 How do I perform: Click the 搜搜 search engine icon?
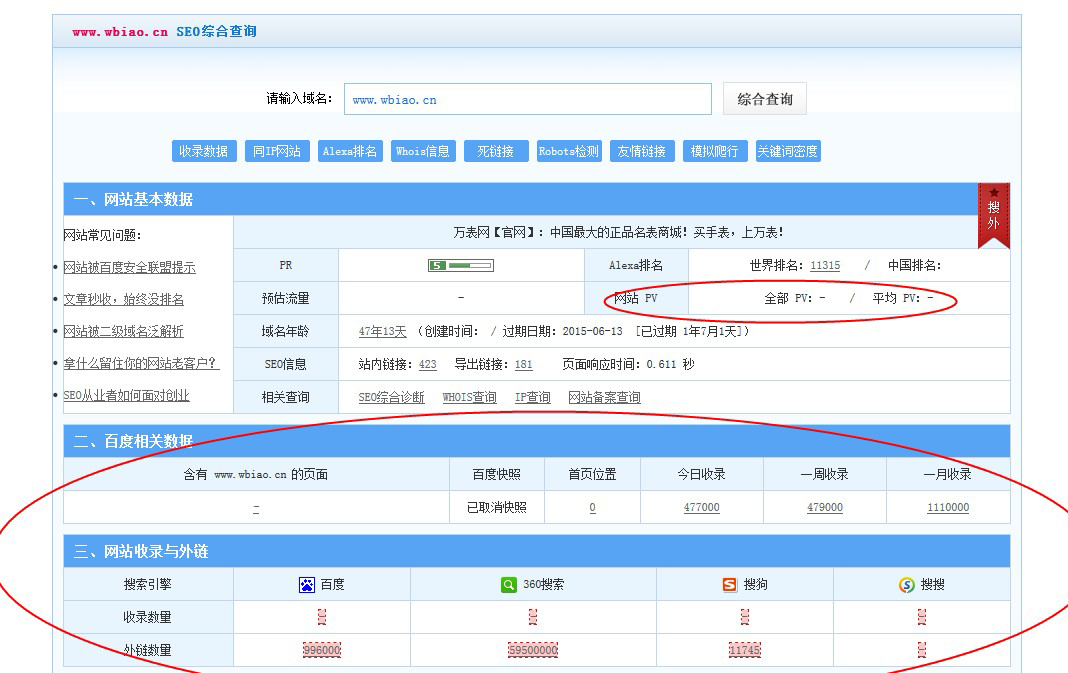(907, 584)
